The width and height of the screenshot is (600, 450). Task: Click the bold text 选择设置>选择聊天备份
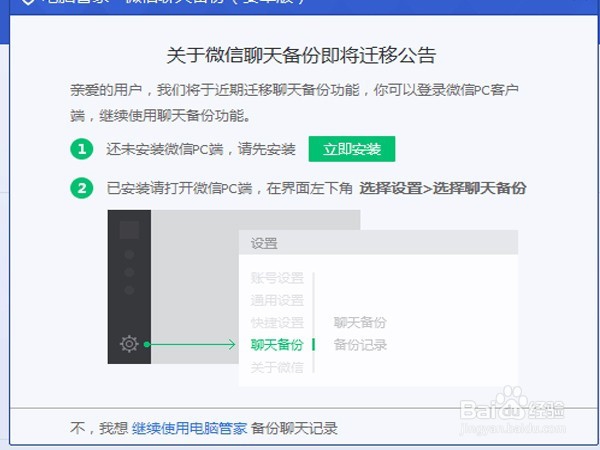coord(443,188)
